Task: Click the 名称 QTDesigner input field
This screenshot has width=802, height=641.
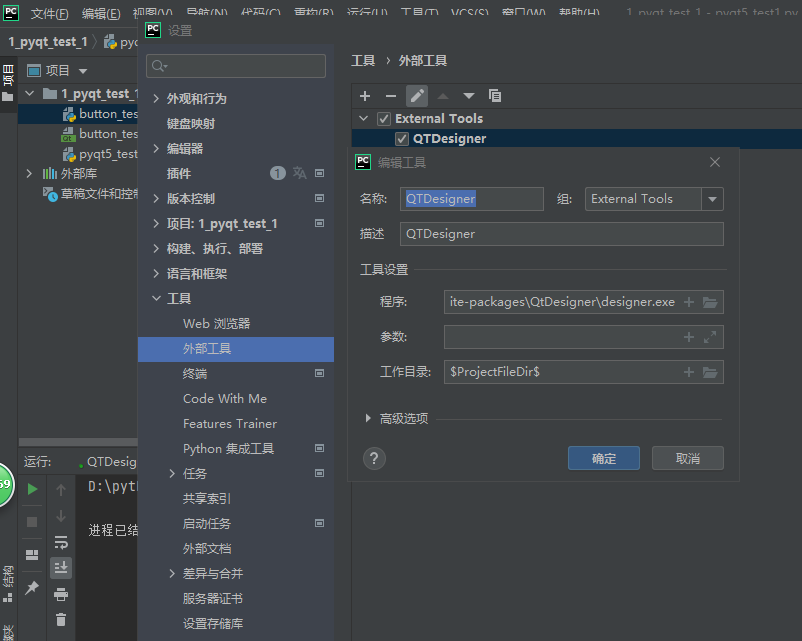Action: point(472,199)
